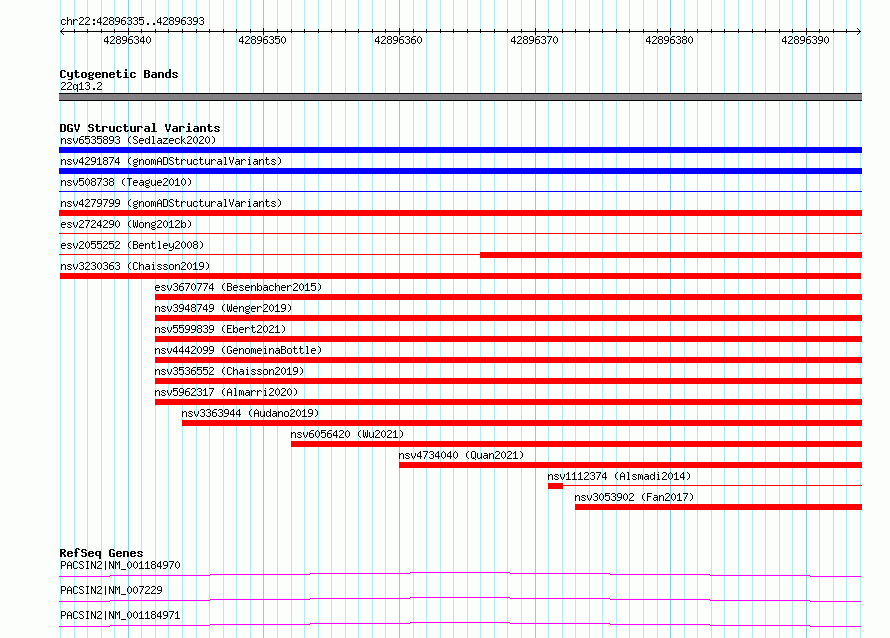Click nsv5599839 (Ebert2021) label
The image size is (890, 638).
click(x=220, y=329)
